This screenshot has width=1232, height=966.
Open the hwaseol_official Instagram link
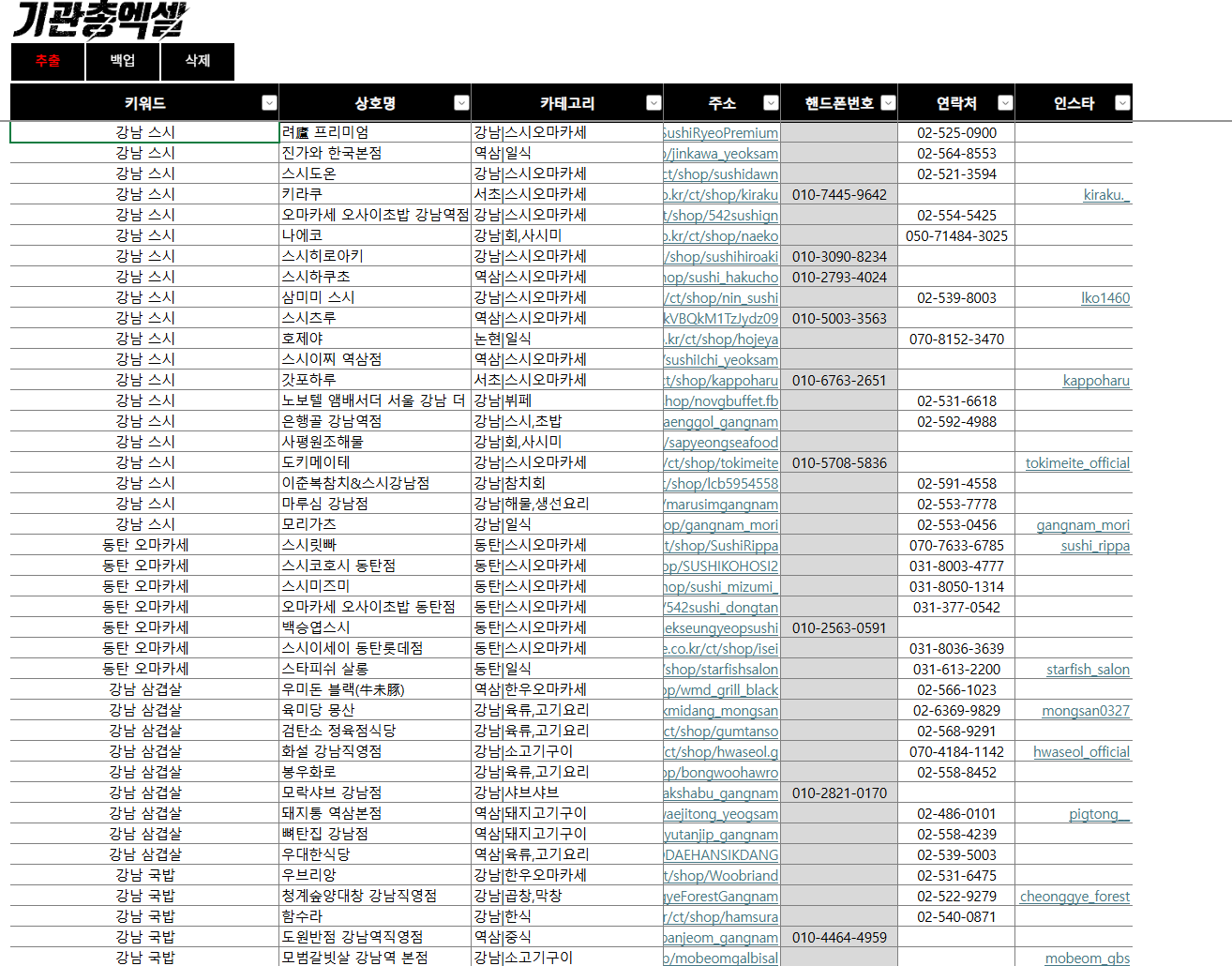(1081, 752)
